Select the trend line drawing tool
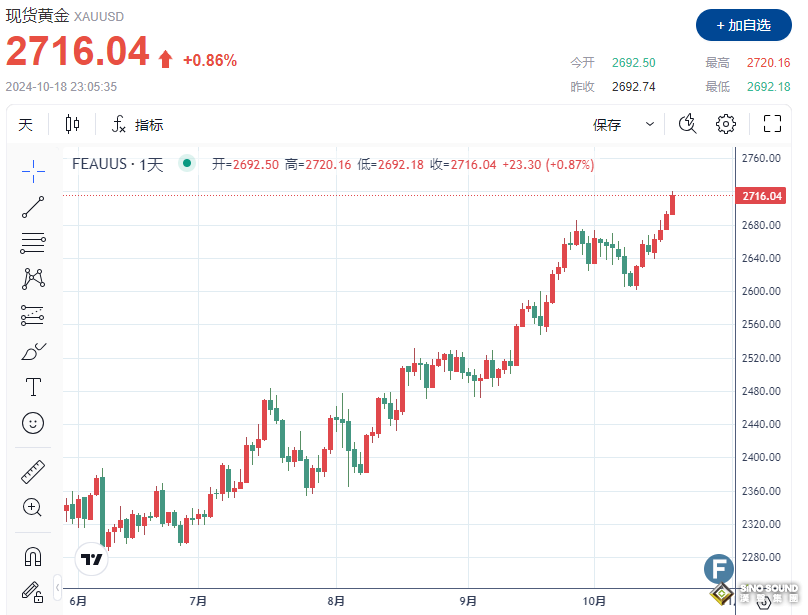 (x=32, y=207)
